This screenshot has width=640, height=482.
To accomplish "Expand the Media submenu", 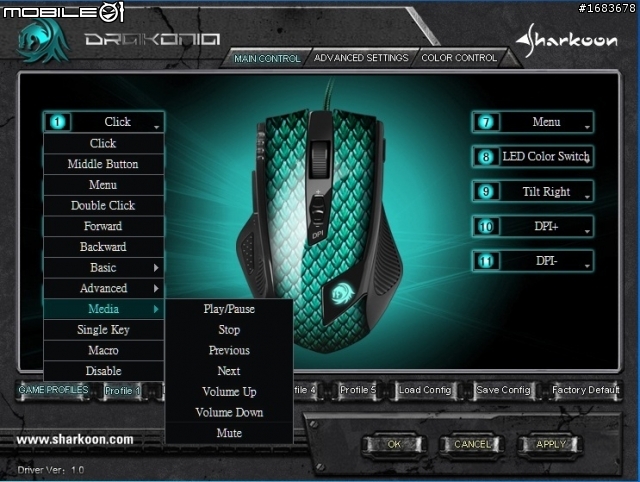I will click(x=104, y=309).
